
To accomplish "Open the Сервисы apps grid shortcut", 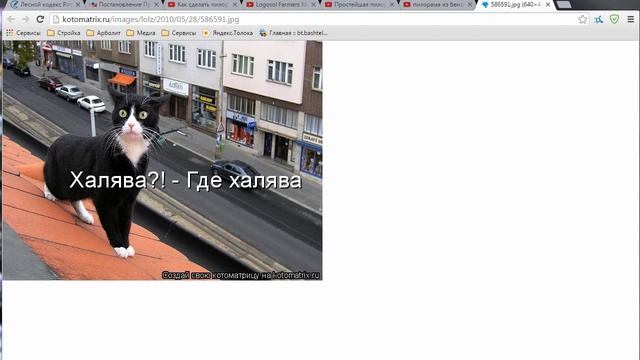I will coord(23,33).
